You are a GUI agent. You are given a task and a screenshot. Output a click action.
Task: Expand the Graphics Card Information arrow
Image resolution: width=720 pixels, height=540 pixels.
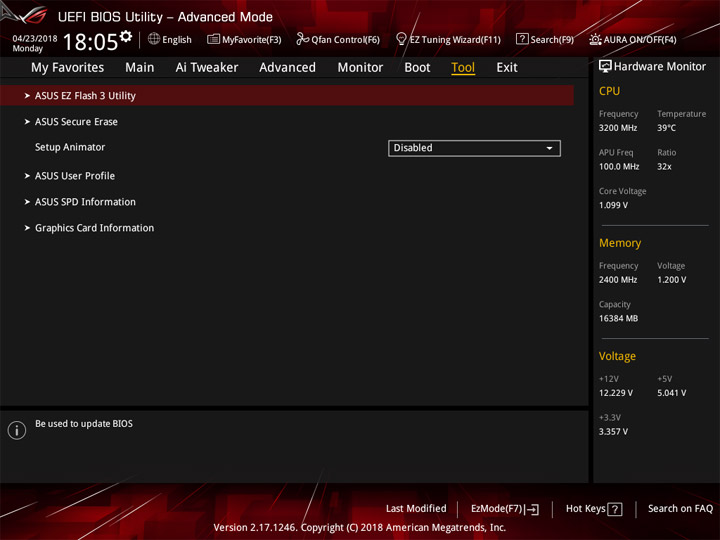point(27,228)
